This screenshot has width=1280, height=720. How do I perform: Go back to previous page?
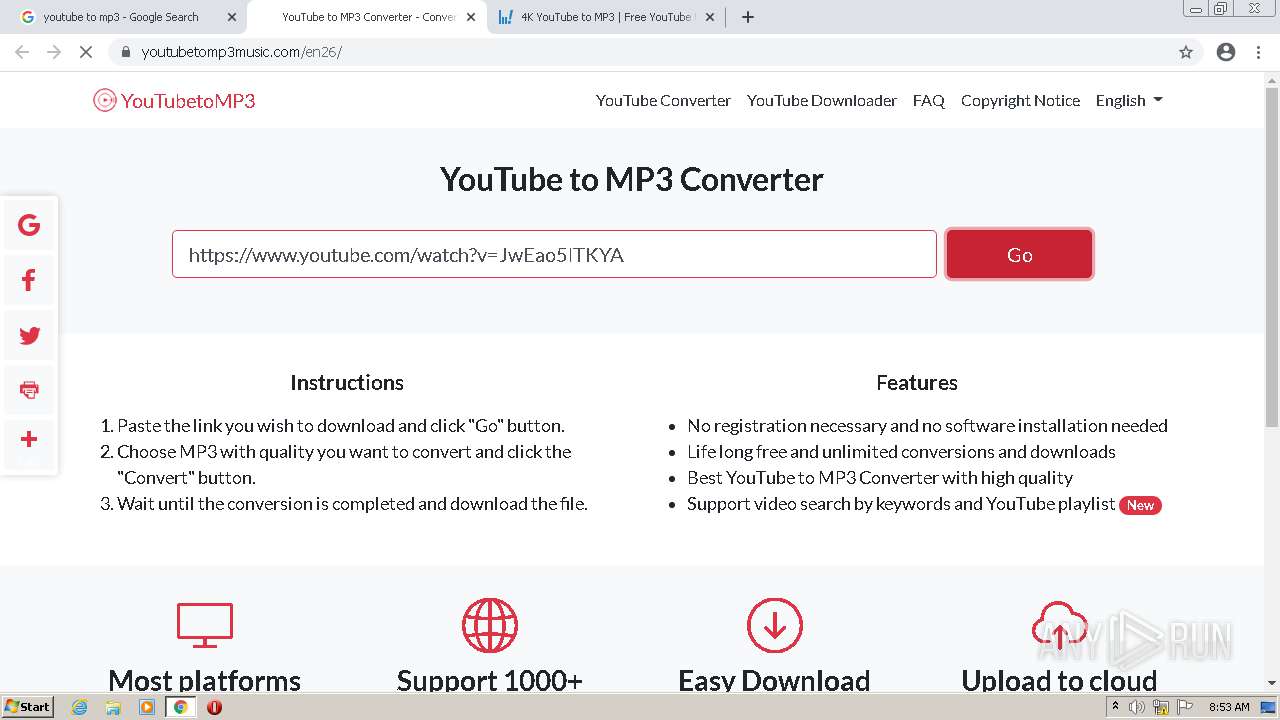(22, 52)
